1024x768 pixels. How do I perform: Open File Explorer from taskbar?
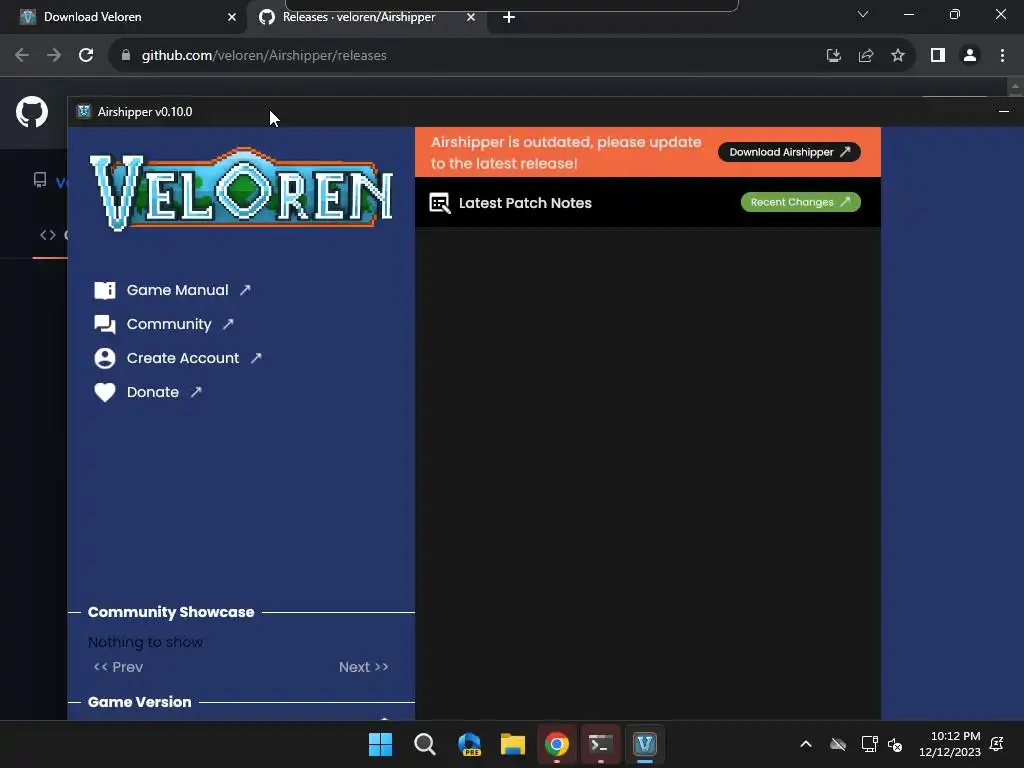tap(513, 744)
